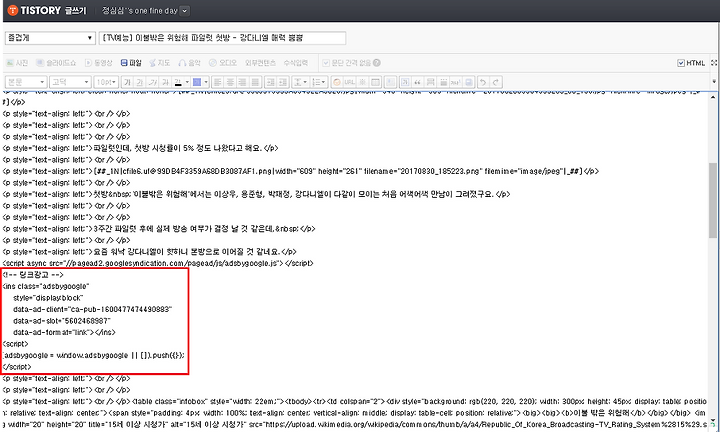Image resolution: width=720 pixels, height=432 pixels.
Task: Click the data-ad-slot="5602468987" line
Action: (62, 321)
